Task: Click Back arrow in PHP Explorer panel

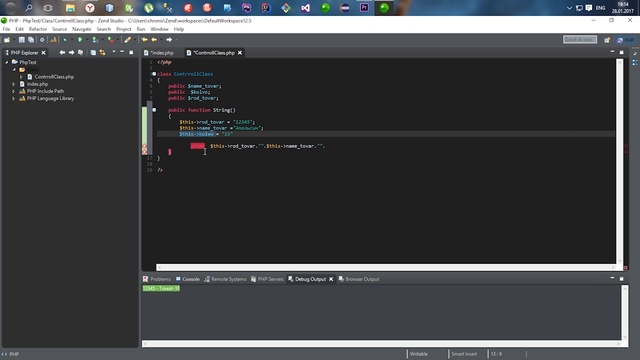Action: pos(62,53)
